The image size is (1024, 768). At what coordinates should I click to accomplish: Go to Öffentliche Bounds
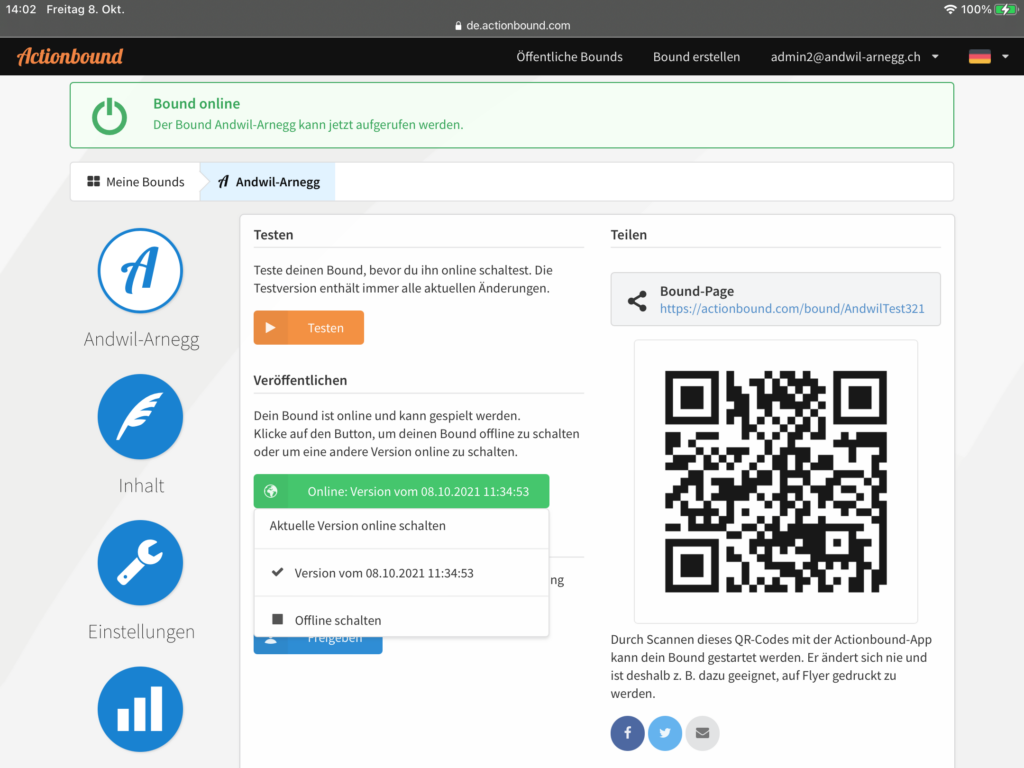click(x=569, y=57)
